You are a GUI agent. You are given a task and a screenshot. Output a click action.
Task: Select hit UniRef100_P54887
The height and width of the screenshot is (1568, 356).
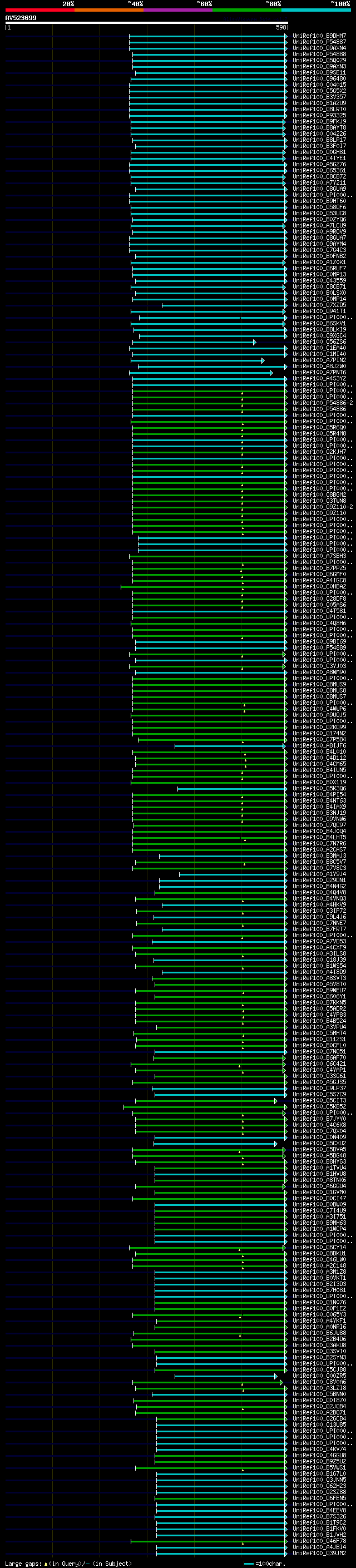tap(319, 42)
